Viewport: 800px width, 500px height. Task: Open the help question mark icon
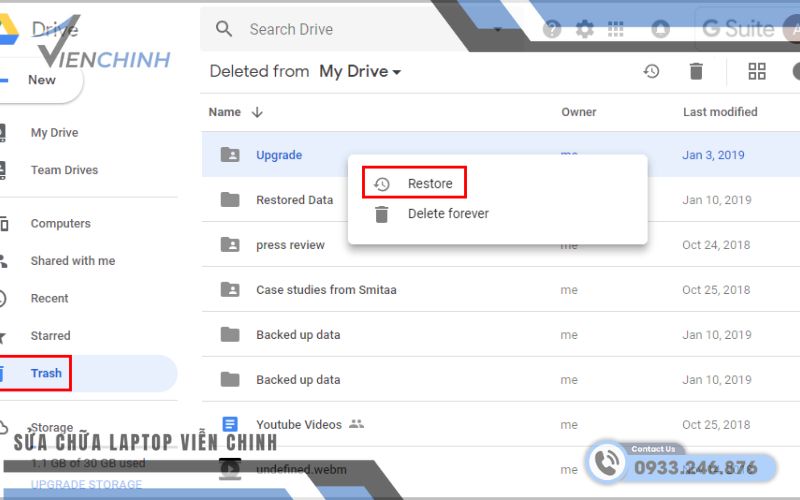coord(552,29)
